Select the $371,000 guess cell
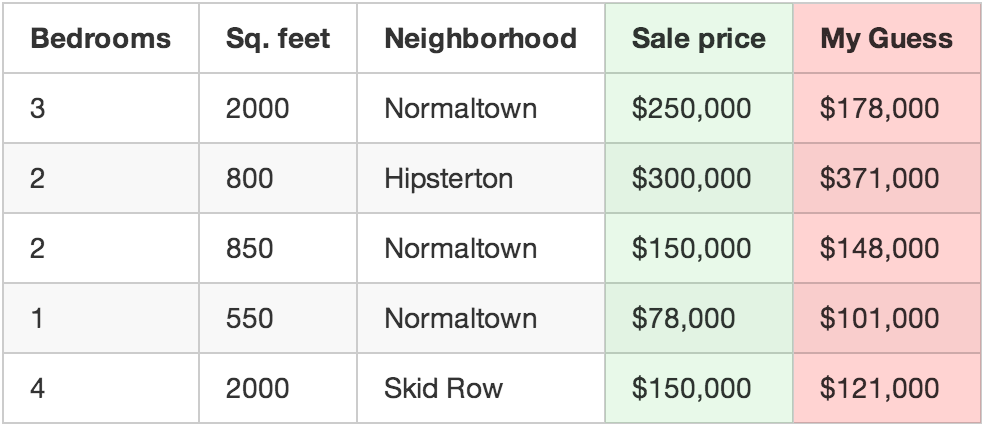 879,179
